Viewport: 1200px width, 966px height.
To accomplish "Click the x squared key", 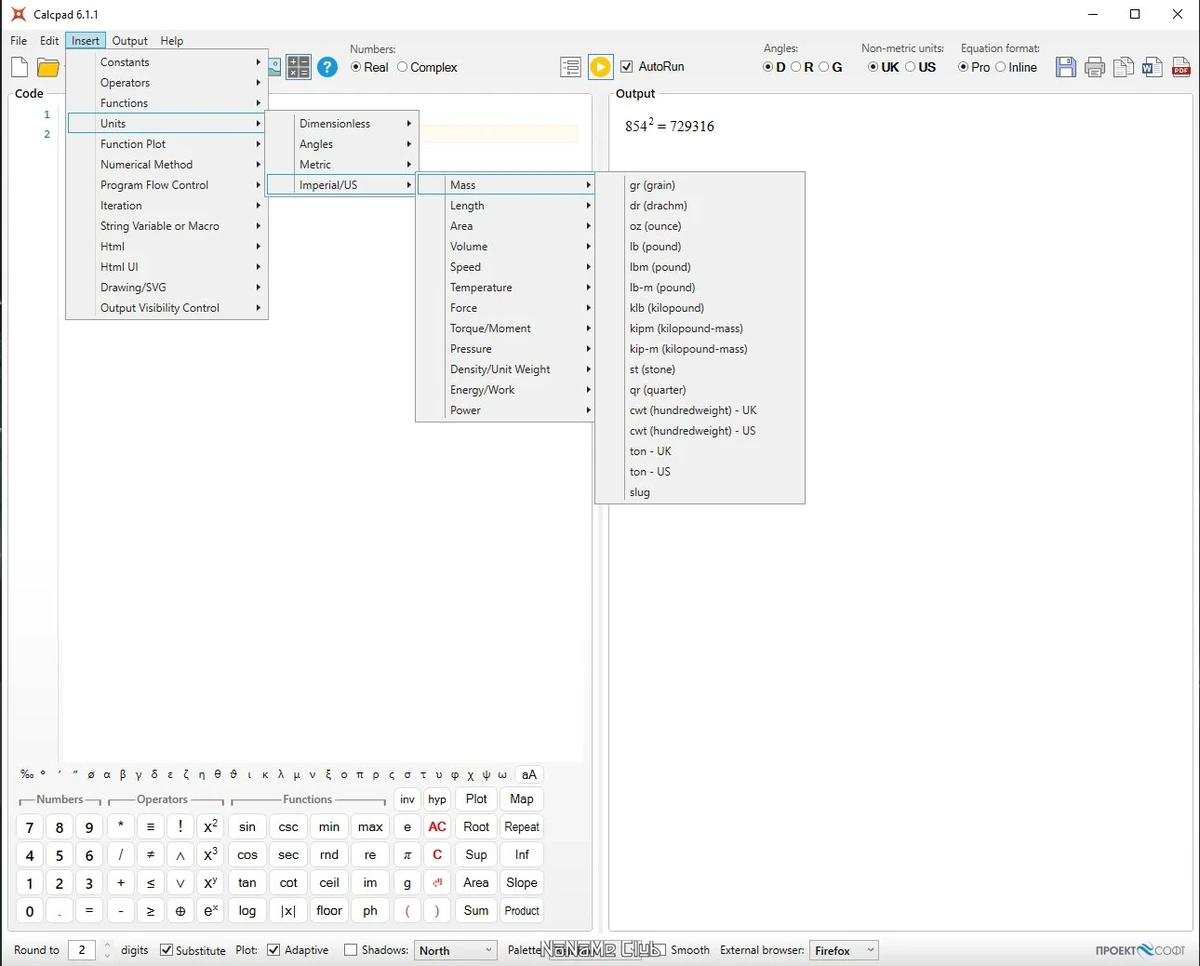I will point(210,827).
